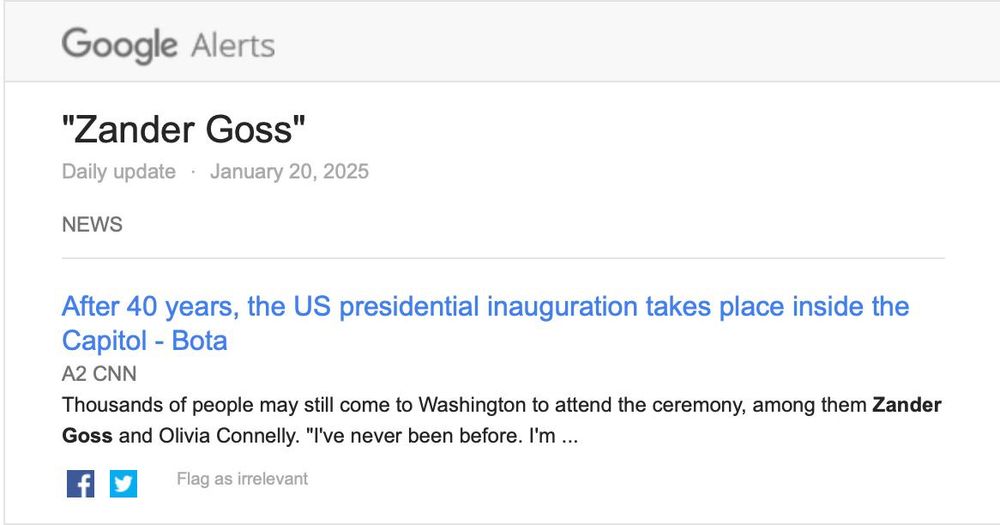Click 'Capitol - Bota' on headline's second line
Viewport: 1000px width, 525px height.
(x=145, y=340)
